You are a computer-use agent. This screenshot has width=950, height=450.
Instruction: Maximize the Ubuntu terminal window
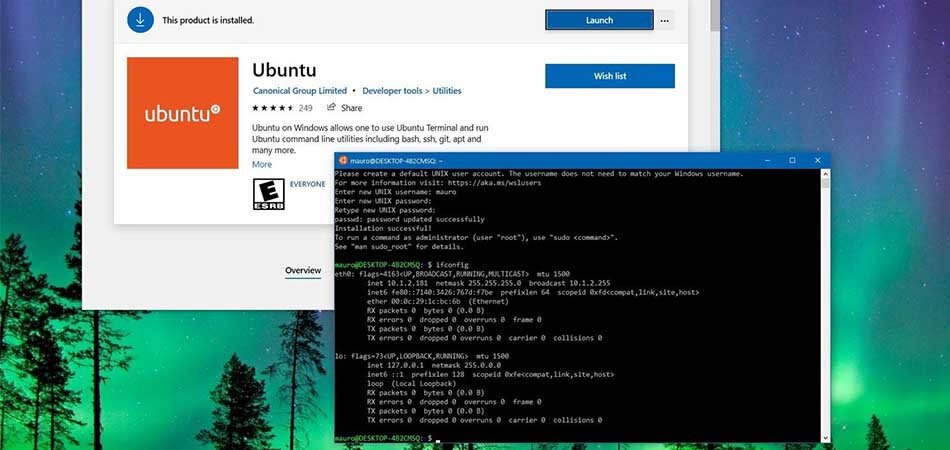tap(792, 160)
